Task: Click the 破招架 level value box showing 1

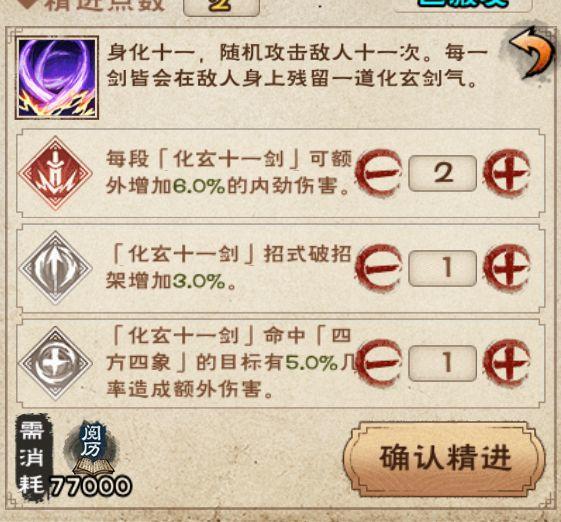Action: pyautogui.click(x=443, y=268)
